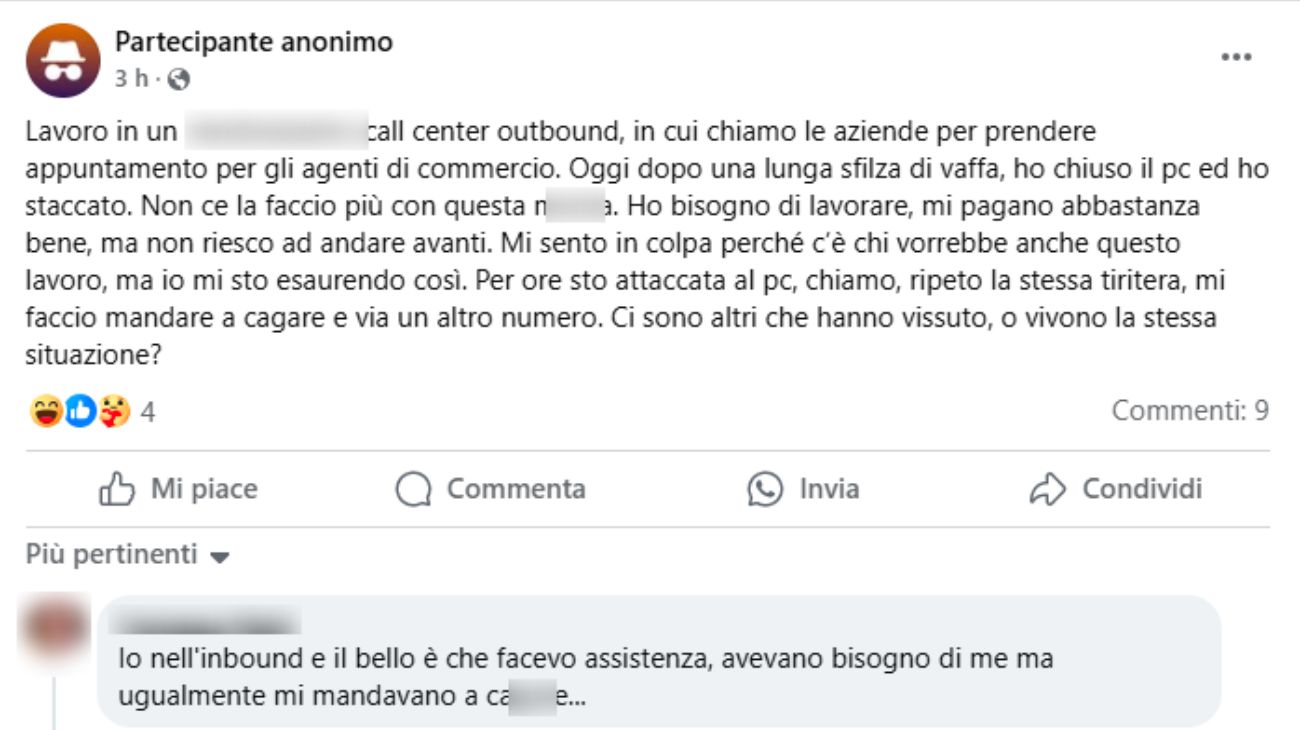1300x730 pixels.
Task: Click the thumbs-up icon beside Mi piace
Action: point(117,489)
